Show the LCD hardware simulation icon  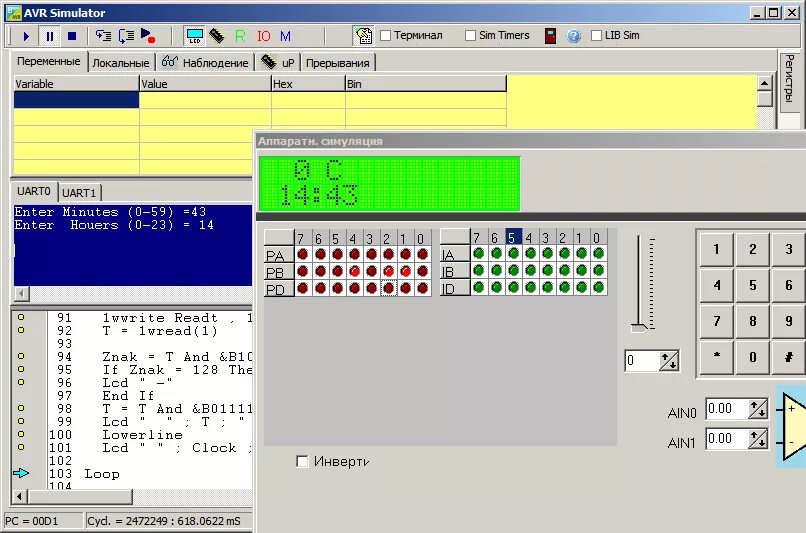point(195,35)
